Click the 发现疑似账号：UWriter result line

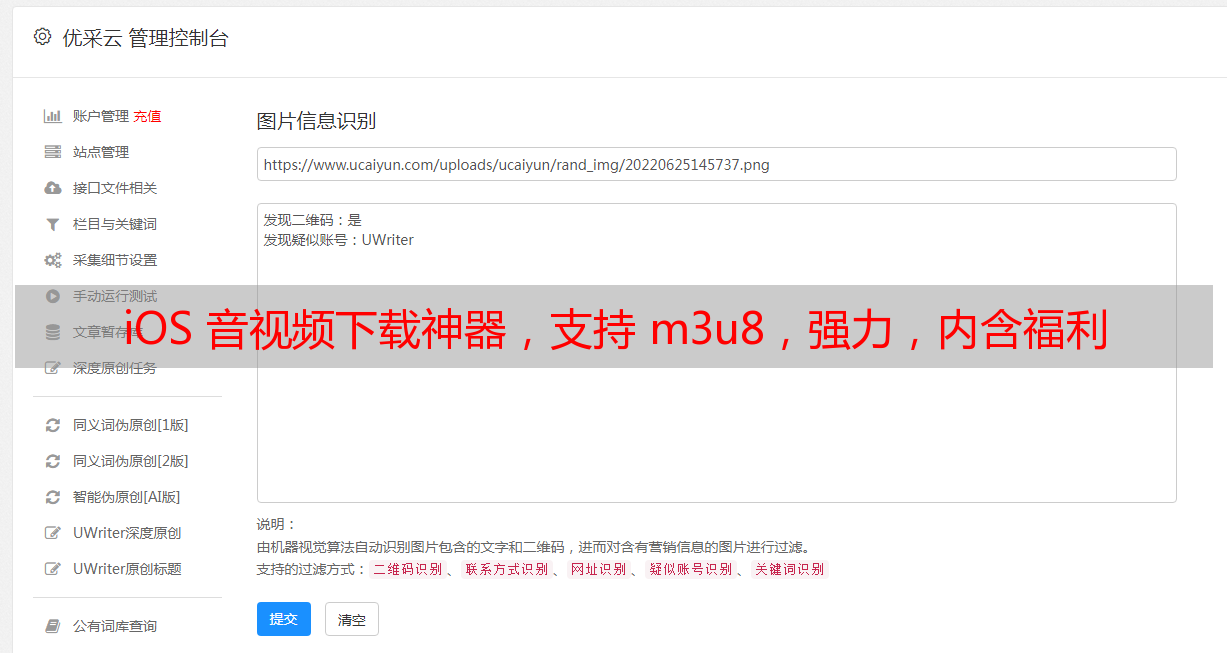coord(338,240)
